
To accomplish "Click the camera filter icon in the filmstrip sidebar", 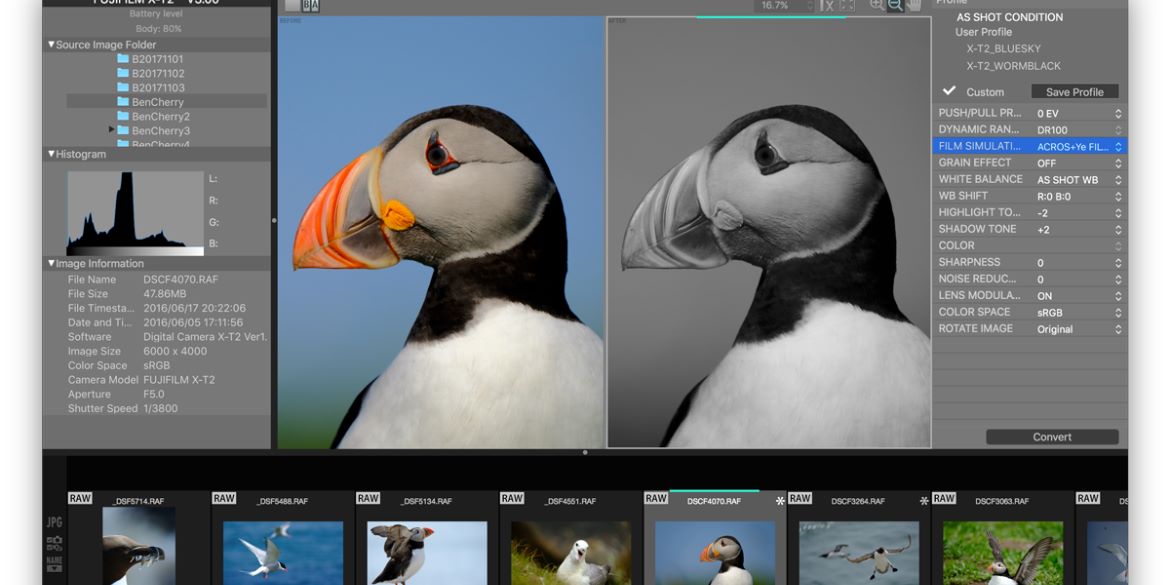I will click(x=54, y=543).
